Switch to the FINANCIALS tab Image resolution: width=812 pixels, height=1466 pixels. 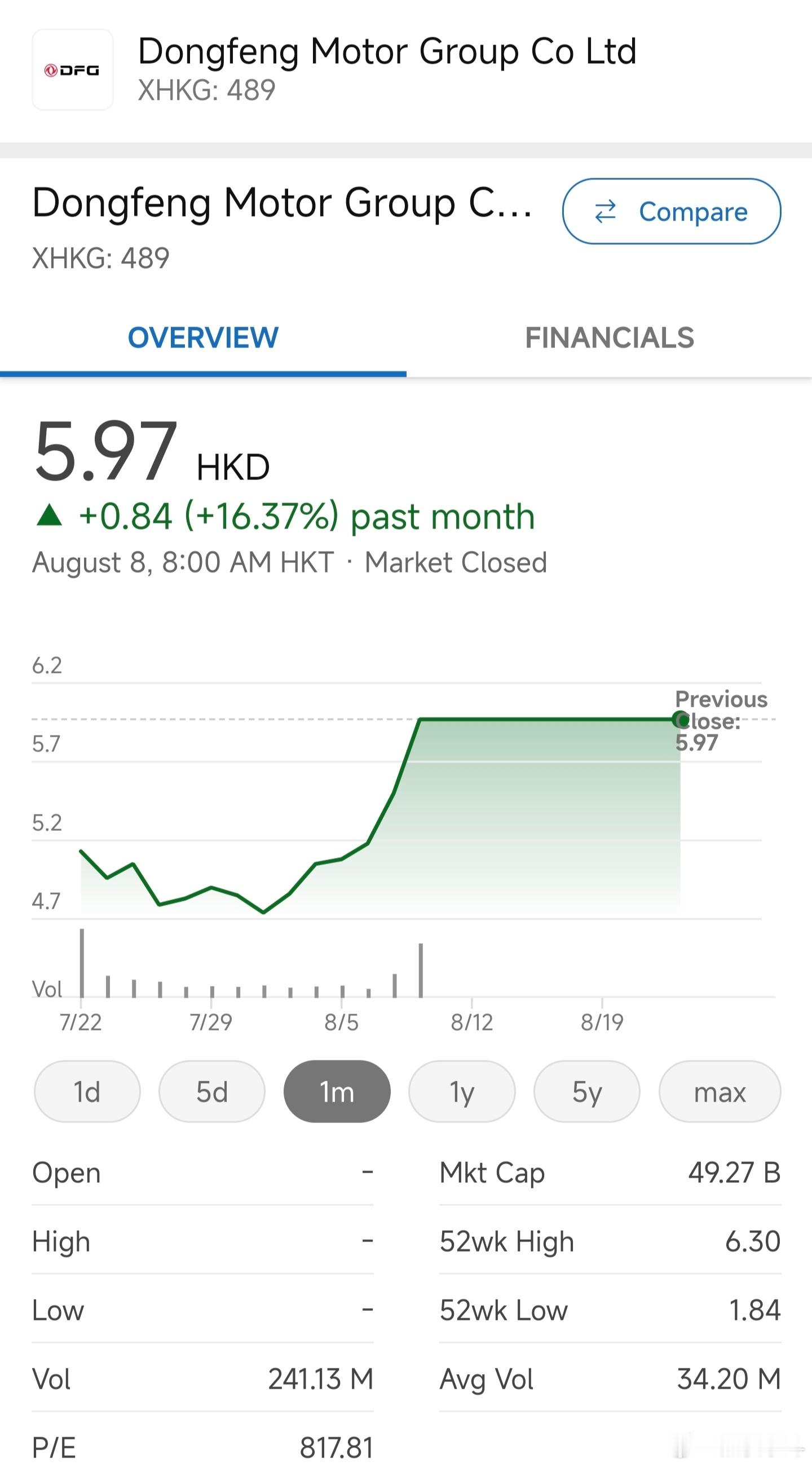(610, 337)
